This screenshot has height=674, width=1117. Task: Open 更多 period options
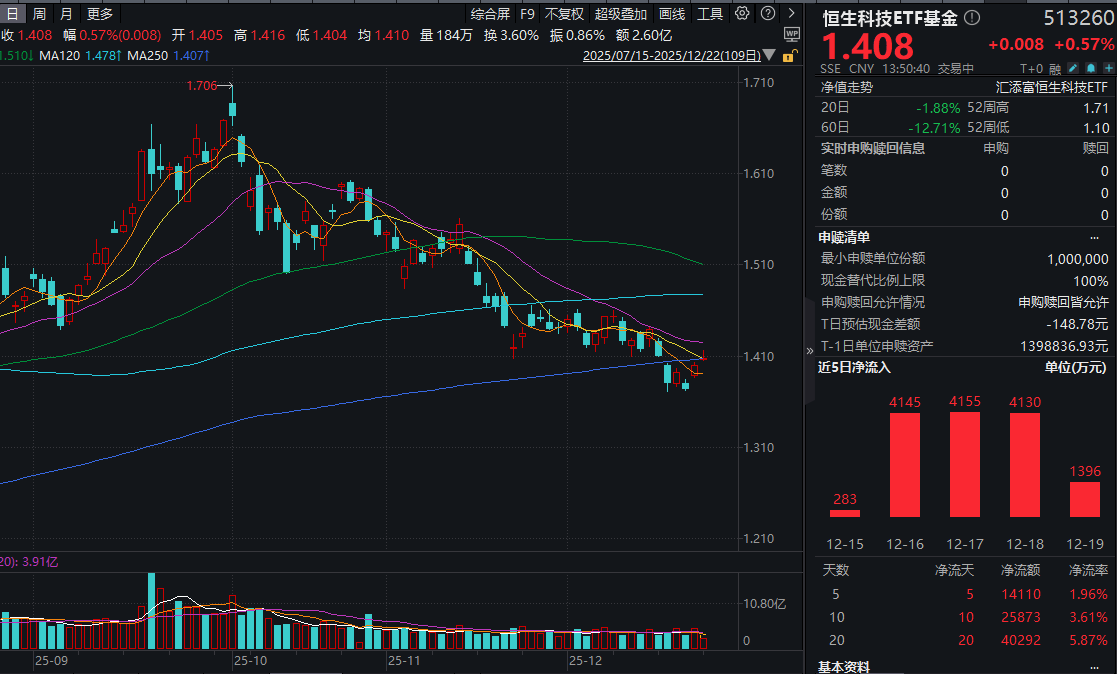[100, 14]
